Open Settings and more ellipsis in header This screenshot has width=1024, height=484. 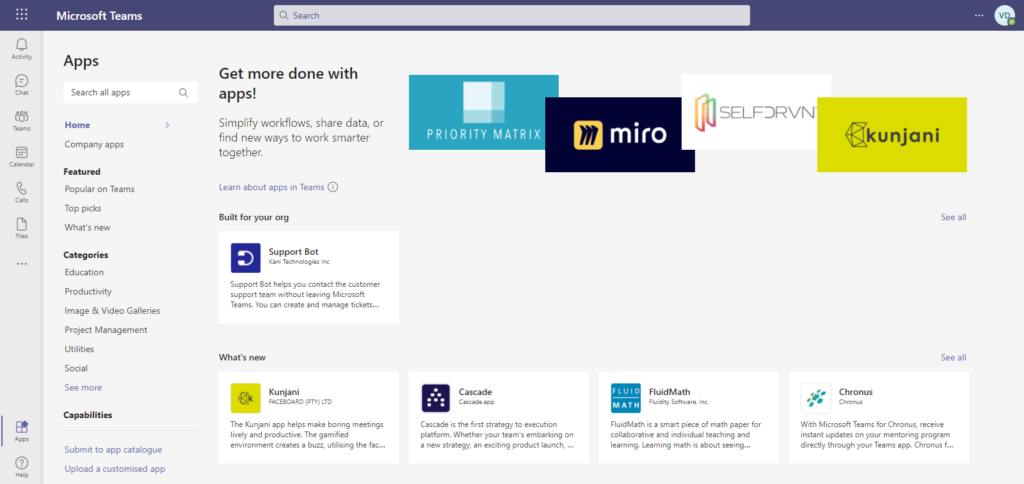(979, 15)
